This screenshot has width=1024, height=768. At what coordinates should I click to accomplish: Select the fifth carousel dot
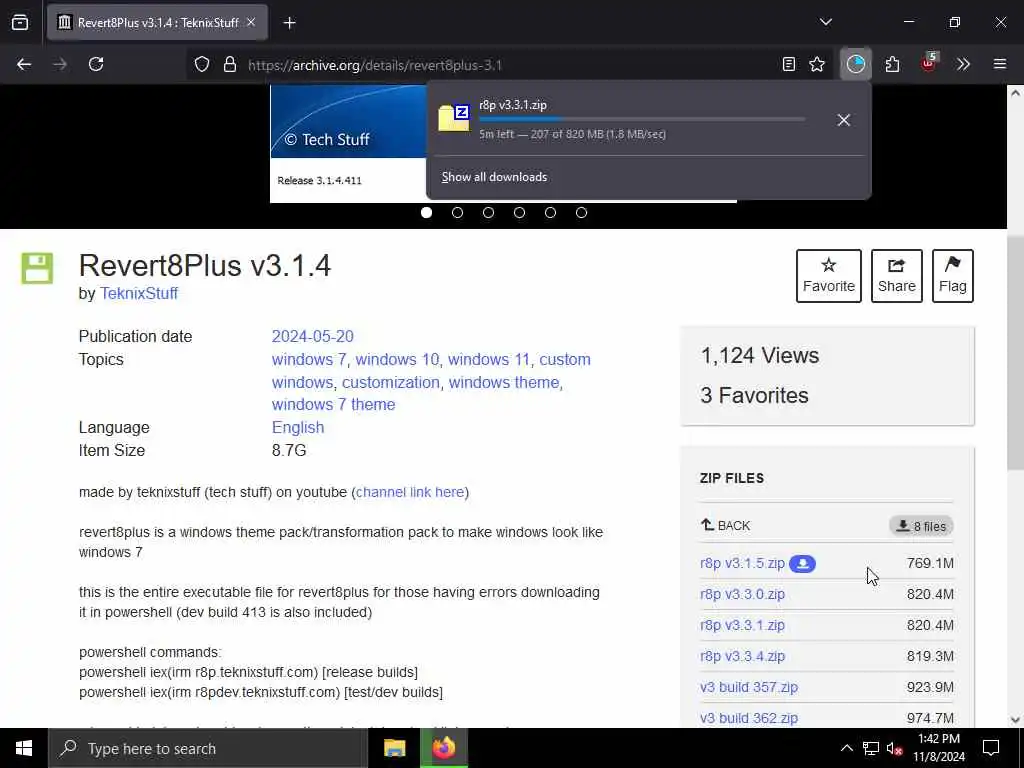click(x=551, y=212)
